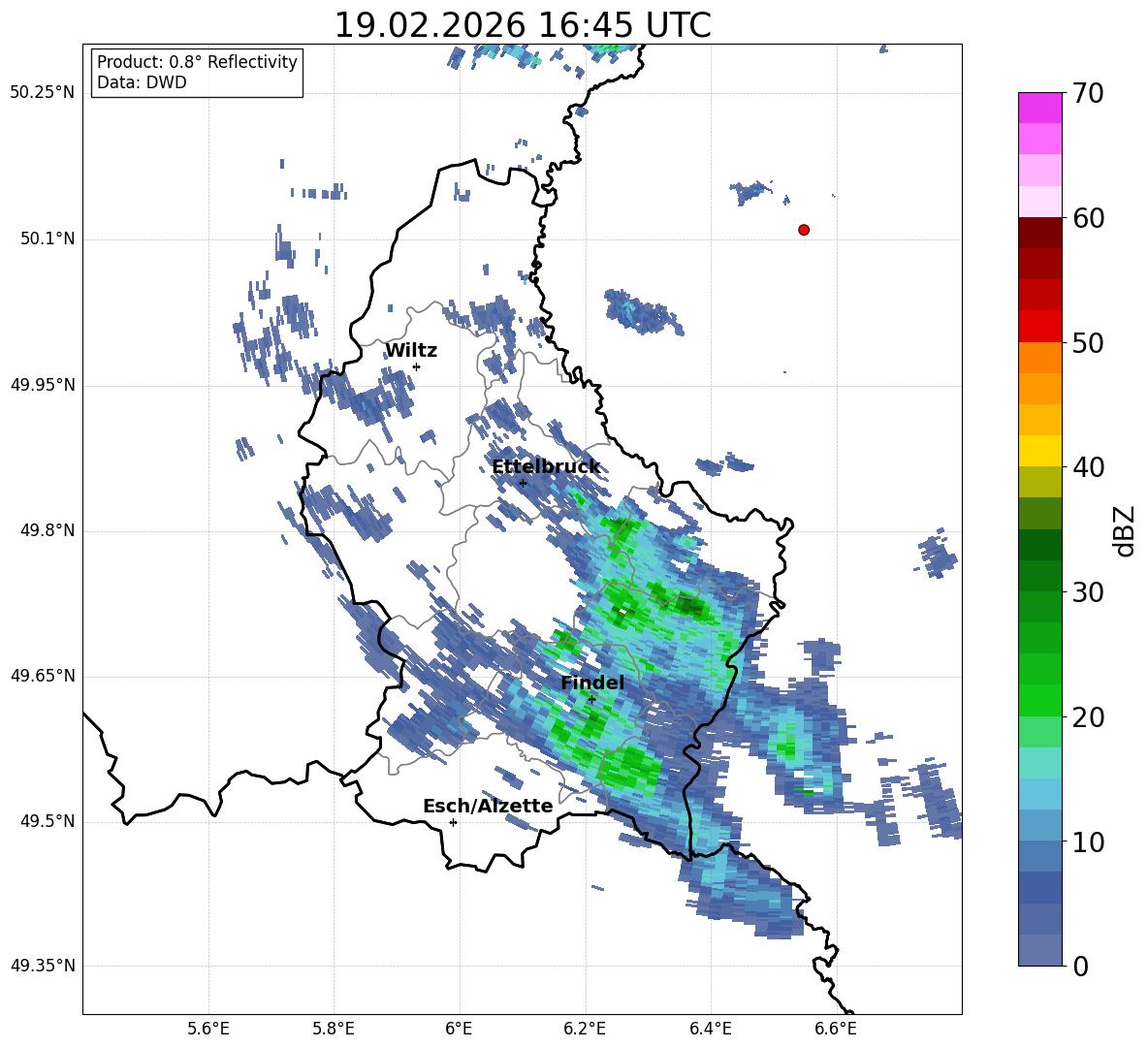Click the dark red colorbar segment below 60
Screen dimensions: 1148x1048
tap(1039, 233)
